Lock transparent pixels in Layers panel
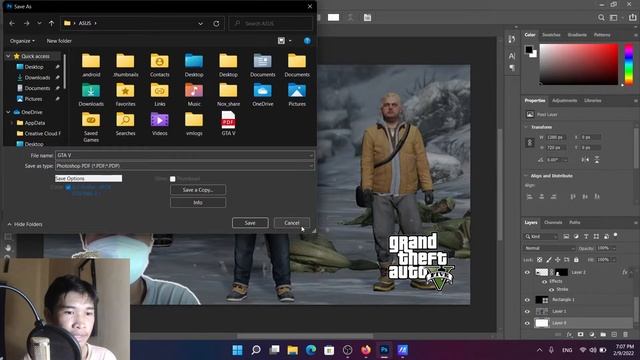 540,260
